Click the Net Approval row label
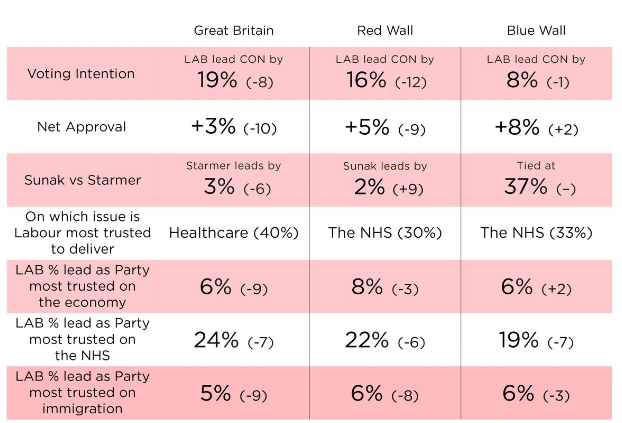Screen dimensions: 622x423 click(81, 127)
